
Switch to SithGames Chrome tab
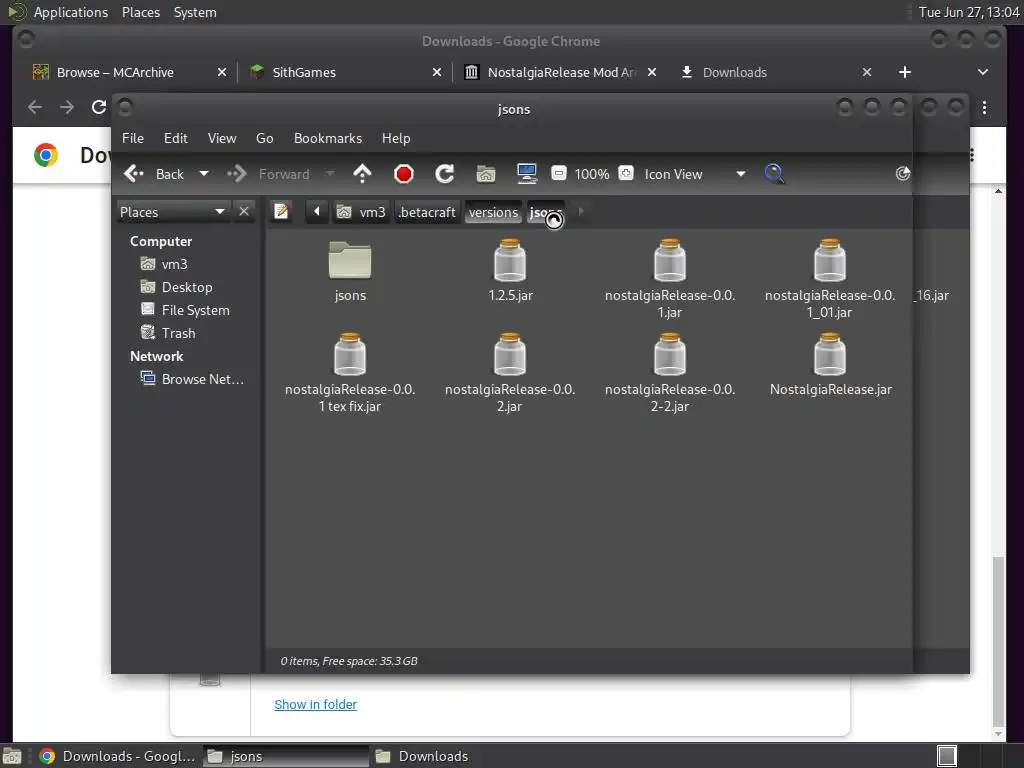click(304, 72)
